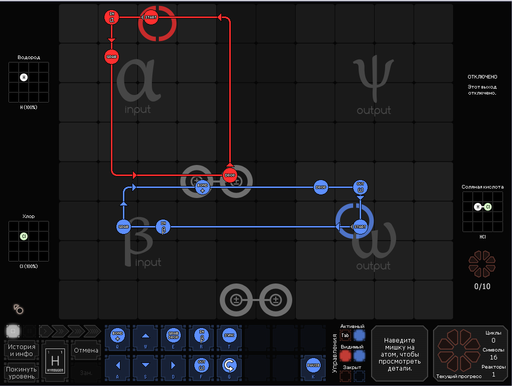
Task: Click the Покинуть уровень button
Action: coord(21,373)
